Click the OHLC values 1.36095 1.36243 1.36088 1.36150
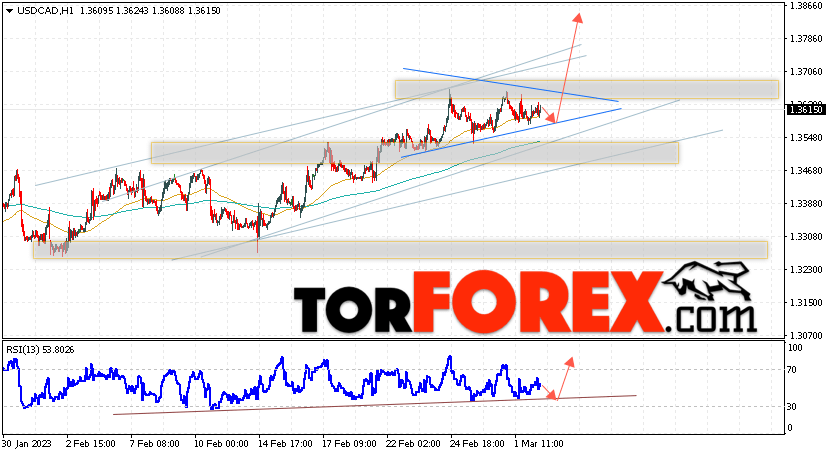The image size is (830, 455). (150, 11)
